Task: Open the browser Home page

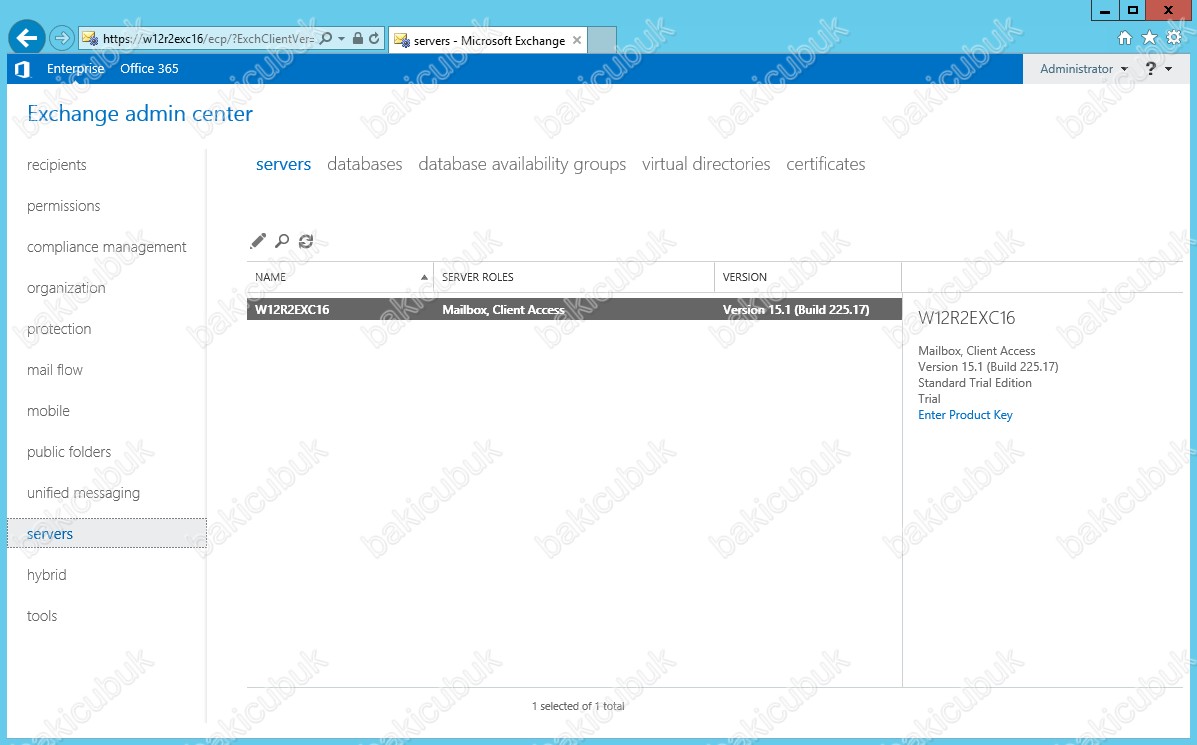Action: point(1124,38)
